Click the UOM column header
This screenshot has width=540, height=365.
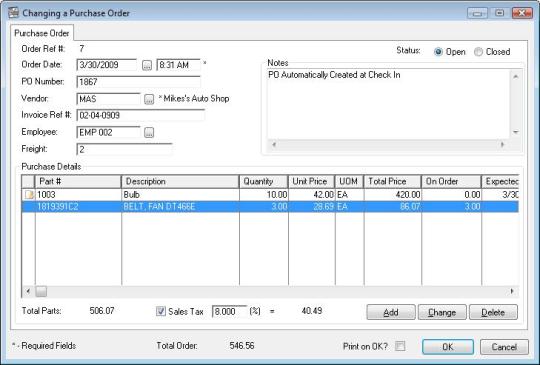pos(349,181)
